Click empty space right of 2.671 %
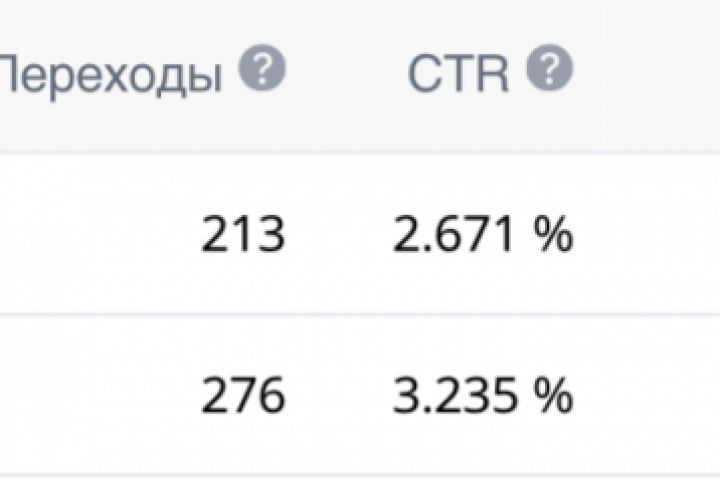Screen dimensions: 720x480 (650, 236)
